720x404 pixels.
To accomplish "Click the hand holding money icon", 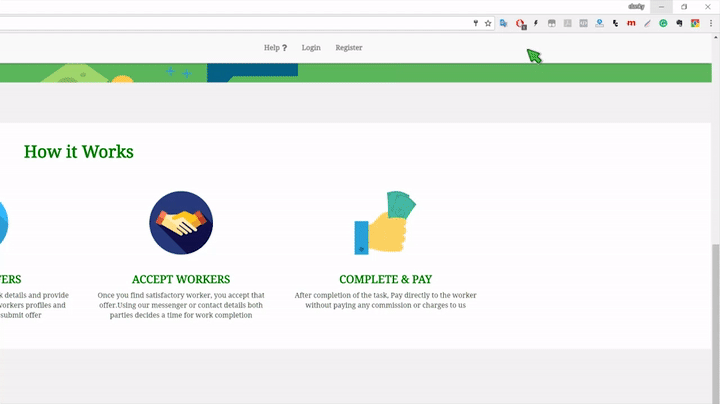I will (x=385, y=223).
